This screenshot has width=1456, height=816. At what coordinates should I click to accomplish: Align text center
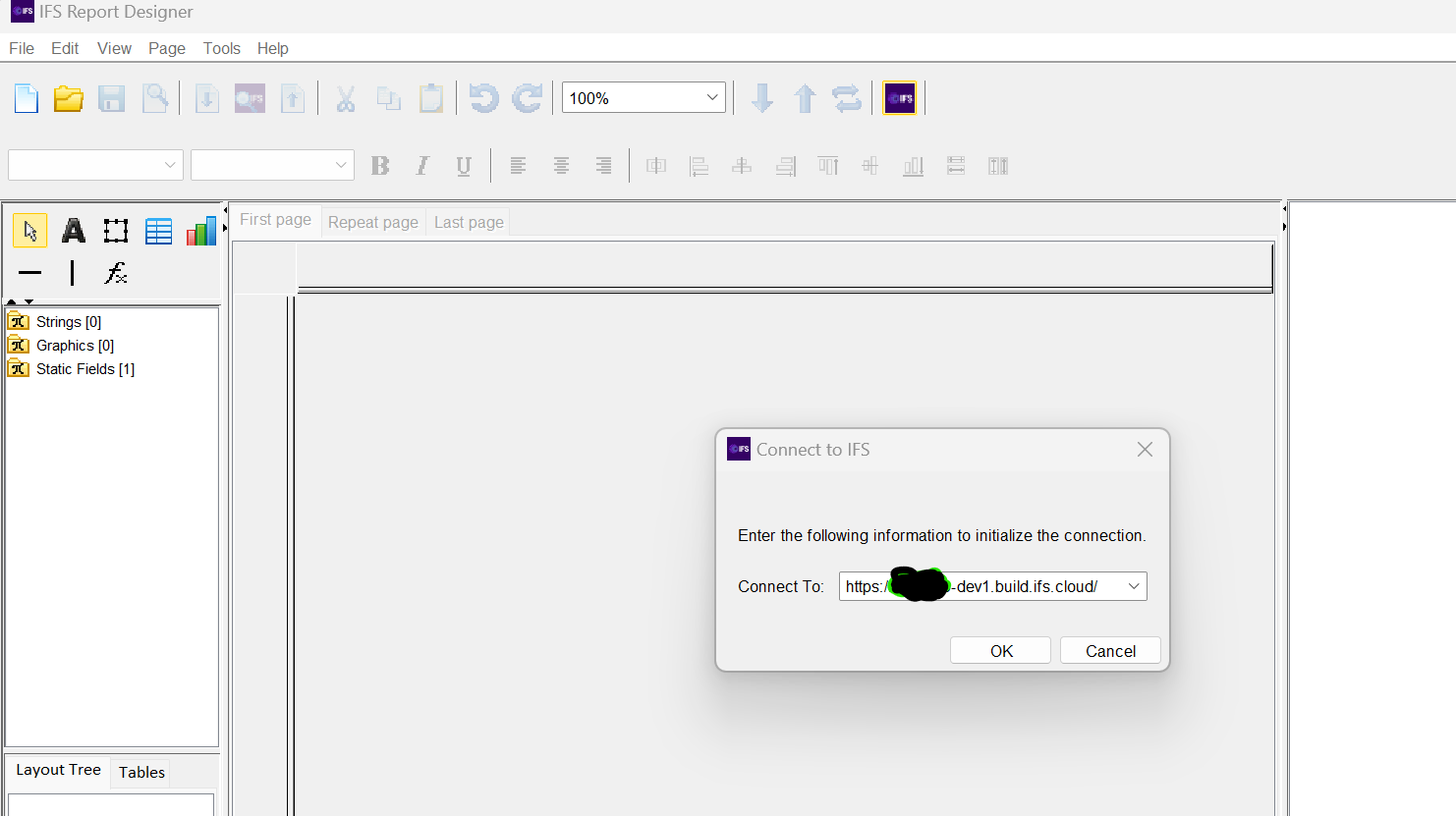click(561, 166)
